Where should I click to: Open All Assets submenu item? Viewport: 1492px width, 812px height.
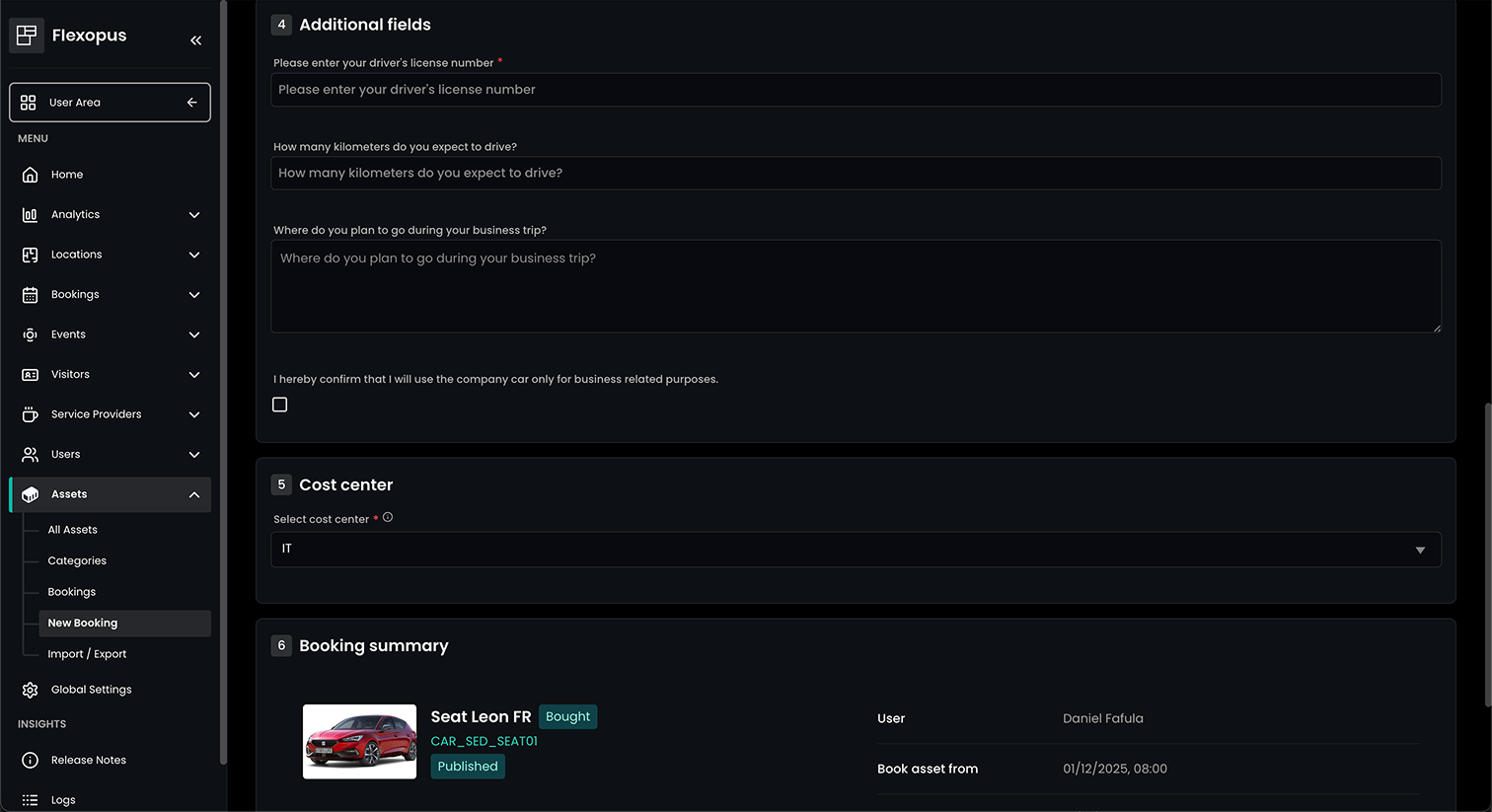pos(73,530)
